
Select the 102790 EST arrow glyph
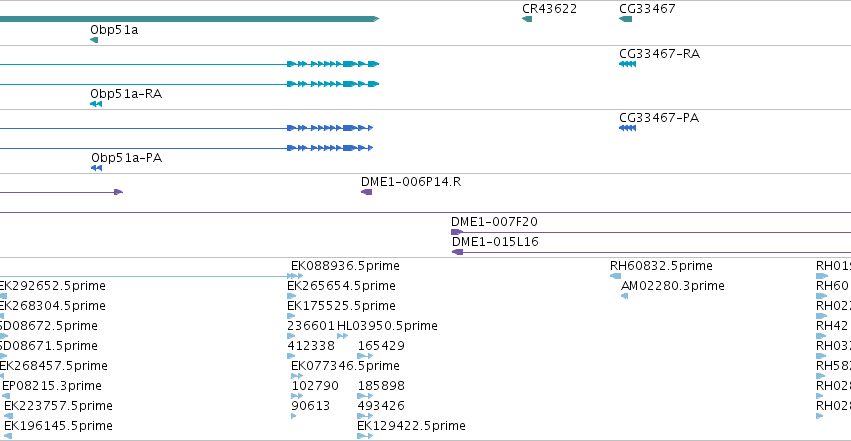click(297, 396)
